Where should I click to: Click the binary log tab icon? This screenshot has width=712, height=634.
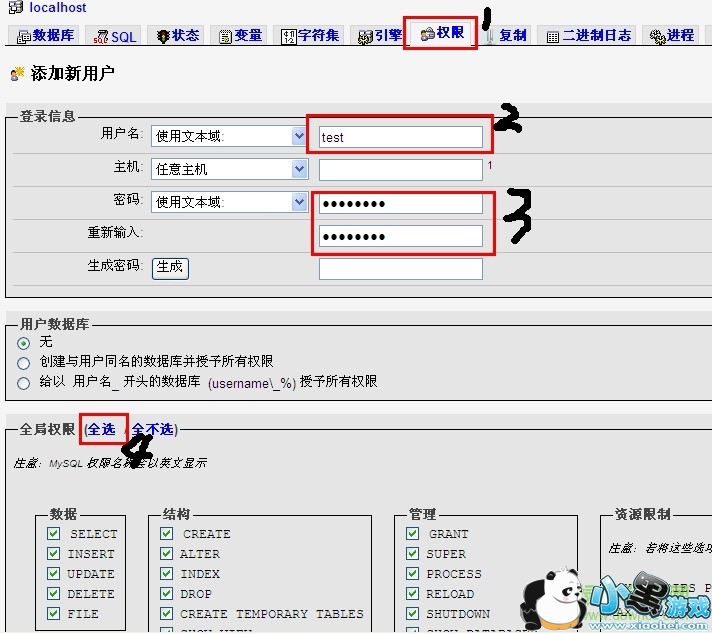[553, 37]
